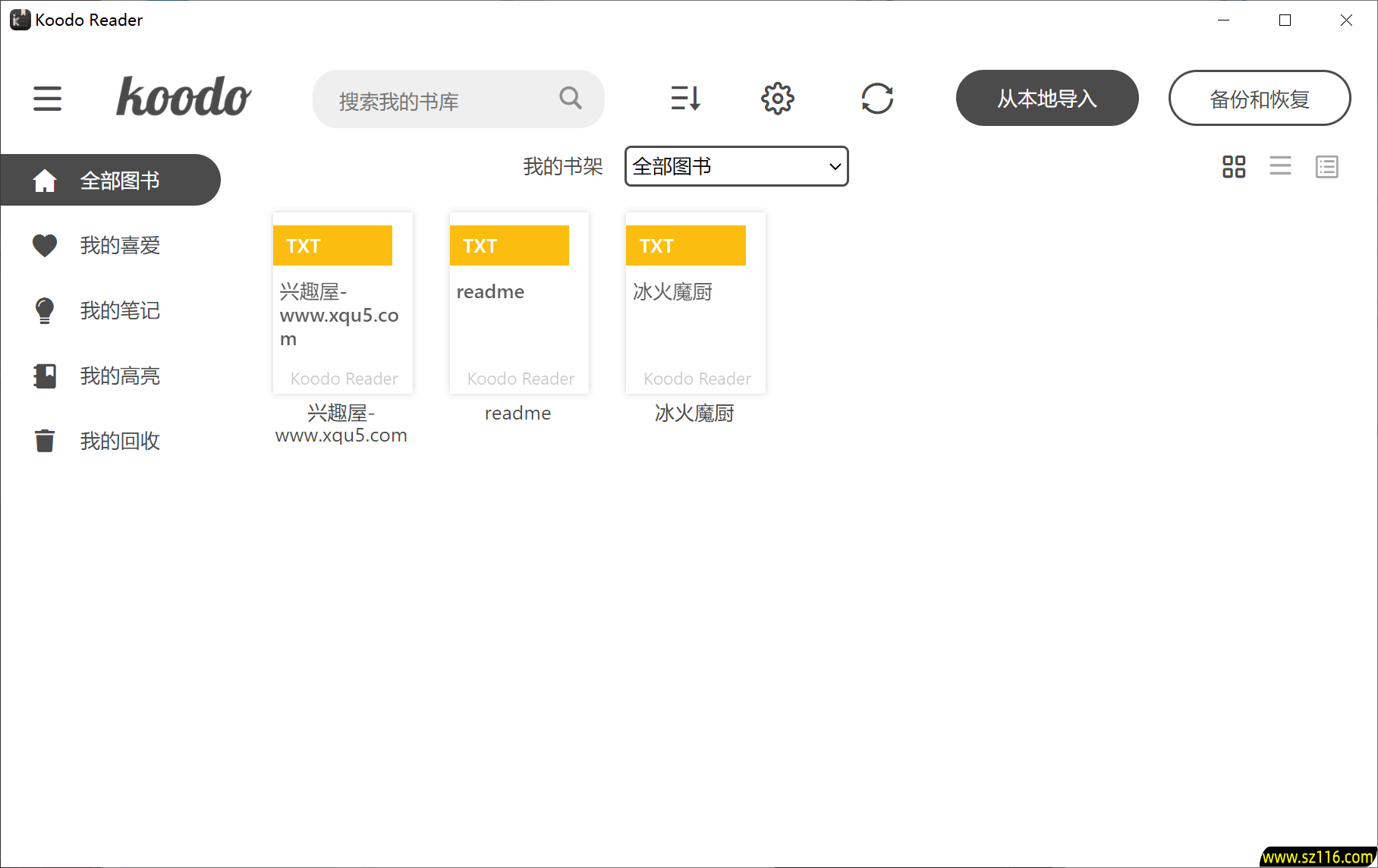Click the search magnifier icon
This screenshot has width=1378, height=868.
570,98
